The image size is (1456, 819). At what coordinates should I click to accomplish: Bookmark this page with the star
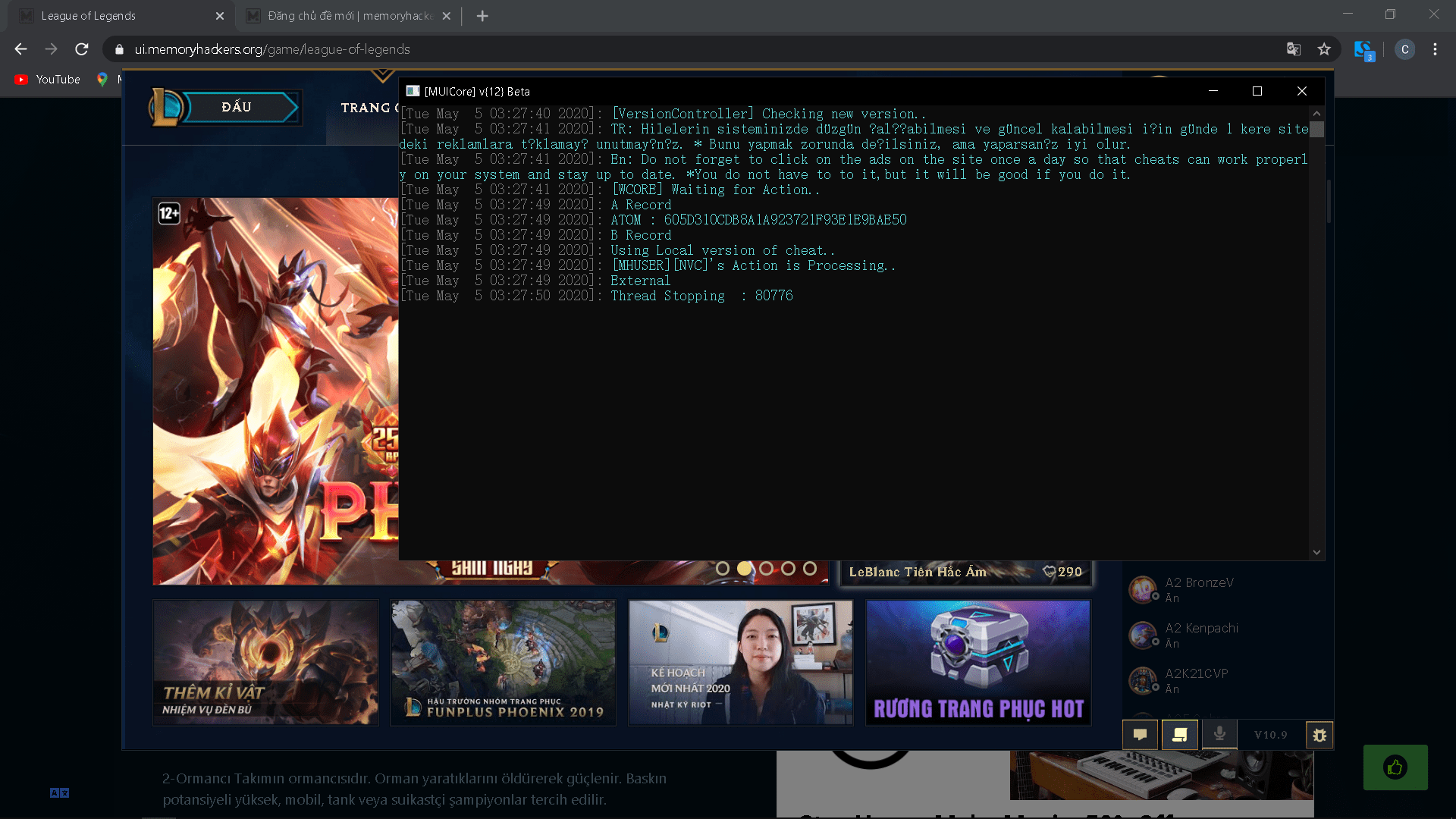click(1324, 49)
